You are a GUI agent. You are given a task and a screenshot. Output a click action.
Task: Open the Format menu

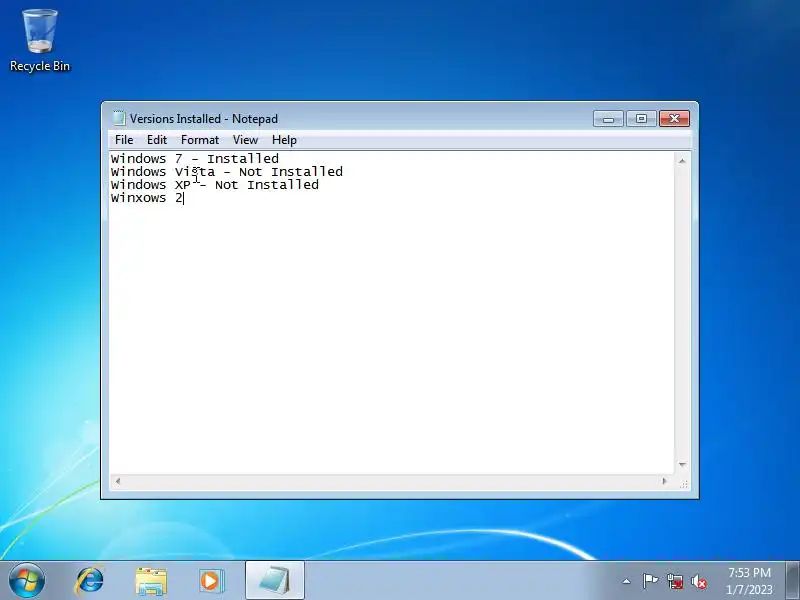click(199, 140)
